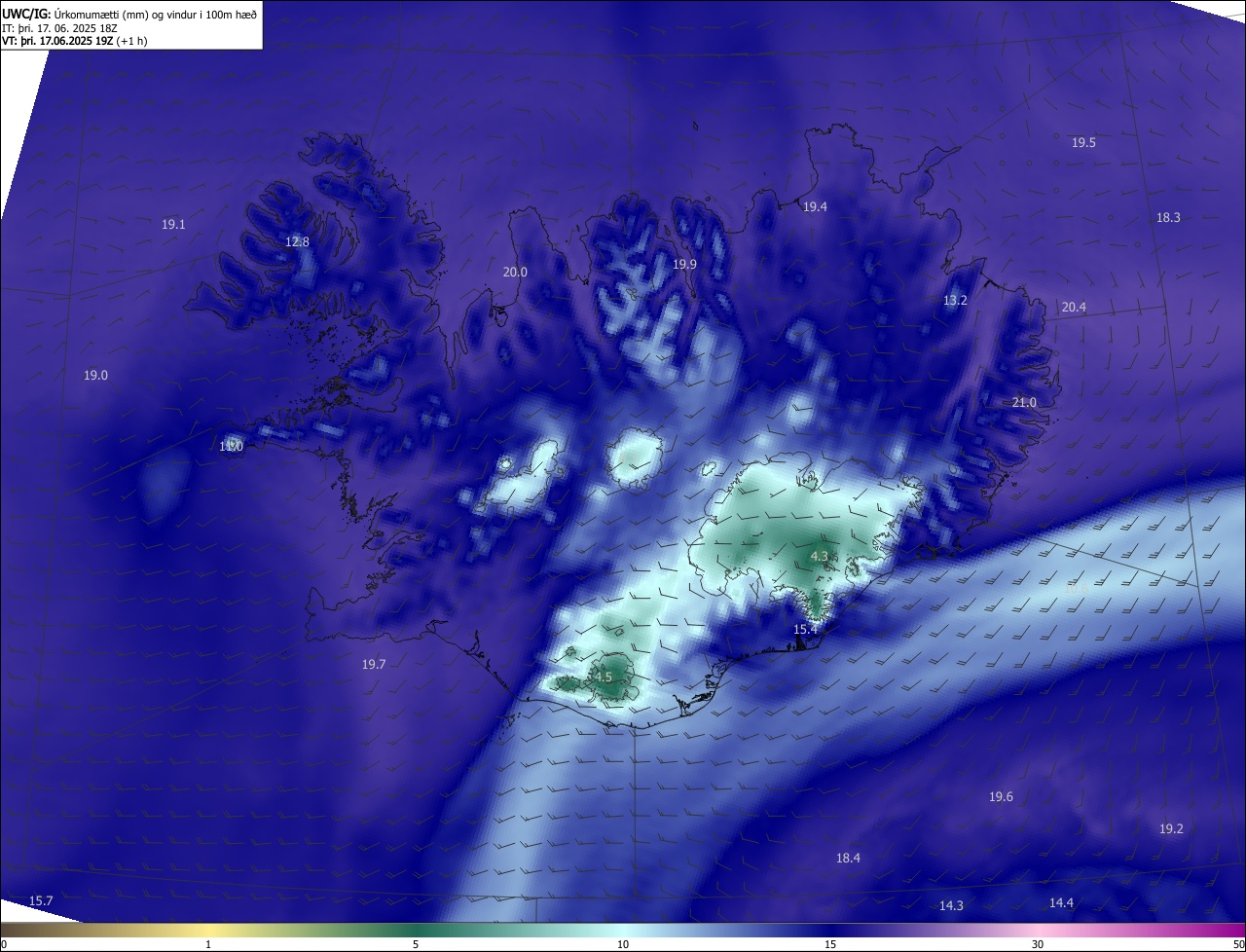Click the 'IT: þri. 17. 06. 2025 18Z' line
The image size is (1246, 952).
(x=60, y=28)
